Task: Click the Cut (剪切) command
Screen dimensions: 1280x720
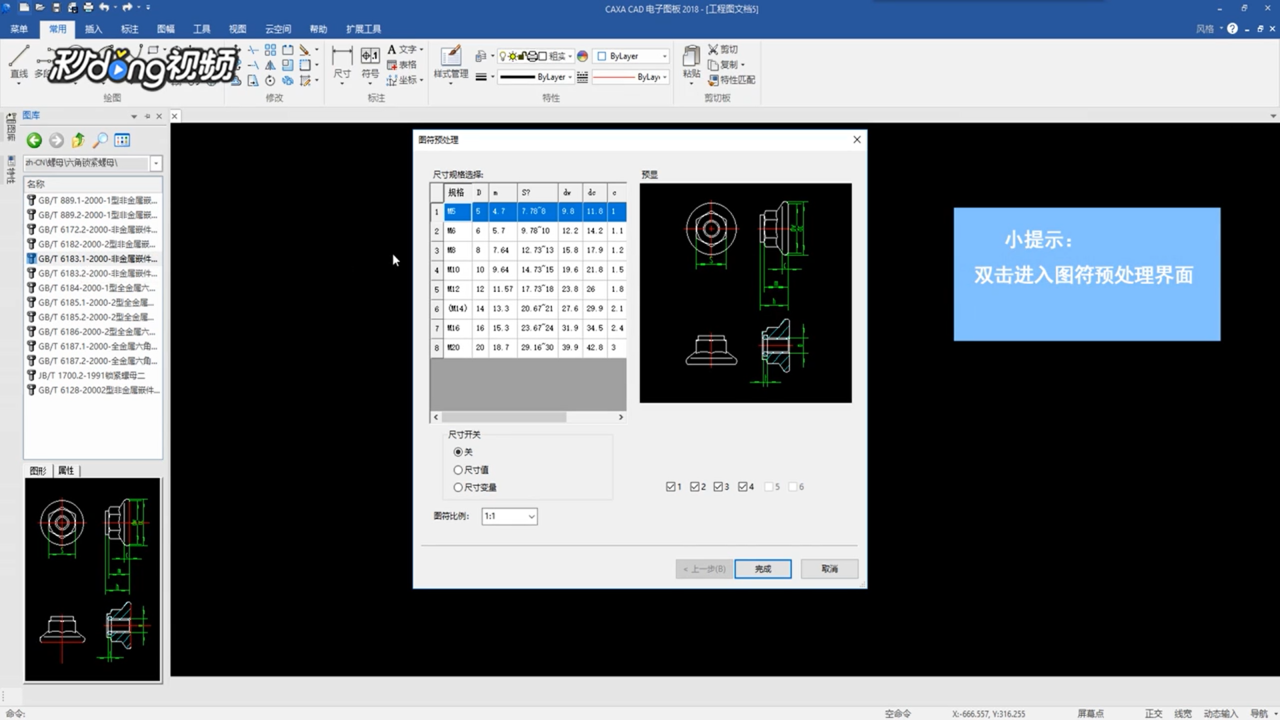Action: [723, 49]
